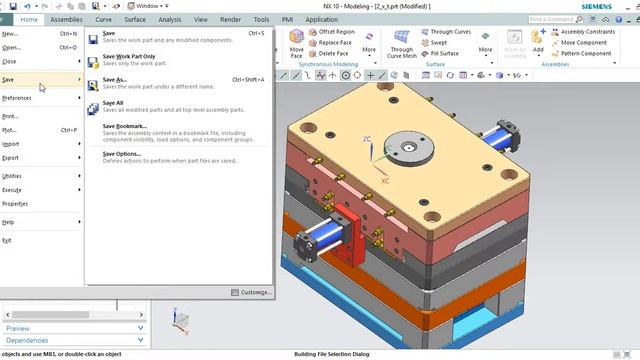The width and height of the screenshot is (640, 360).
Task: Open the Render ribbon tab
Action: click(x=230, y=20)
